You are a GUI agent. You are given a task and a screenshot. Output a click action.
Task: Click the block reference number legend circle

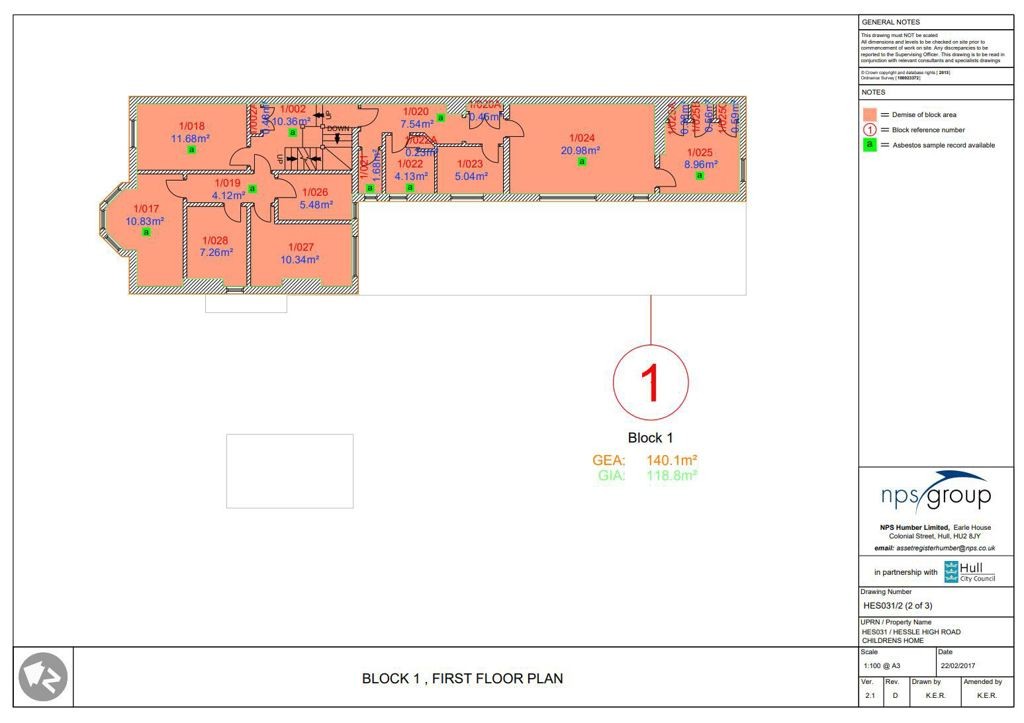(869, 130)
